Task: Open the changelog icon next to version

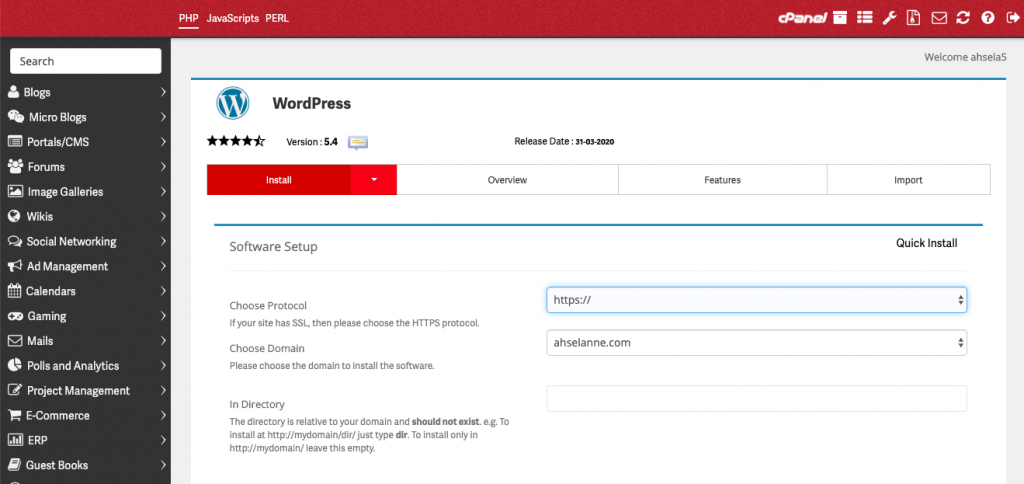Action: click(358, 142)
